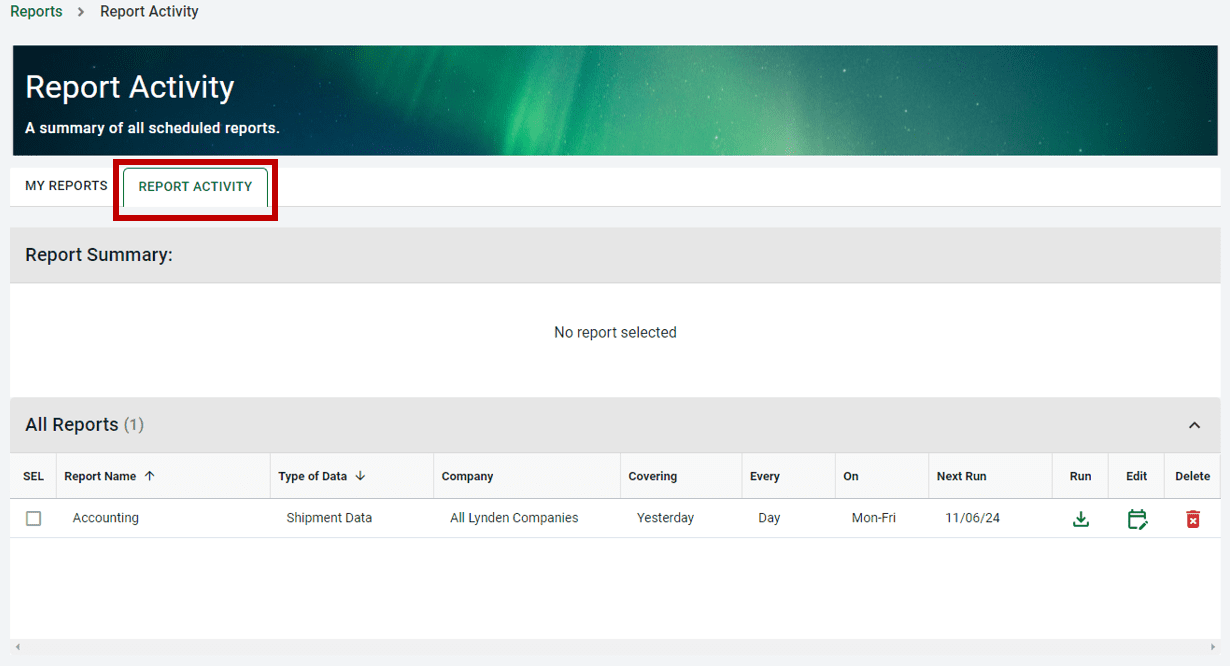Screen dimensions: 1230x667
Task: Delete the Accounting report with trash icon
Action: (x=1192, y=518)
